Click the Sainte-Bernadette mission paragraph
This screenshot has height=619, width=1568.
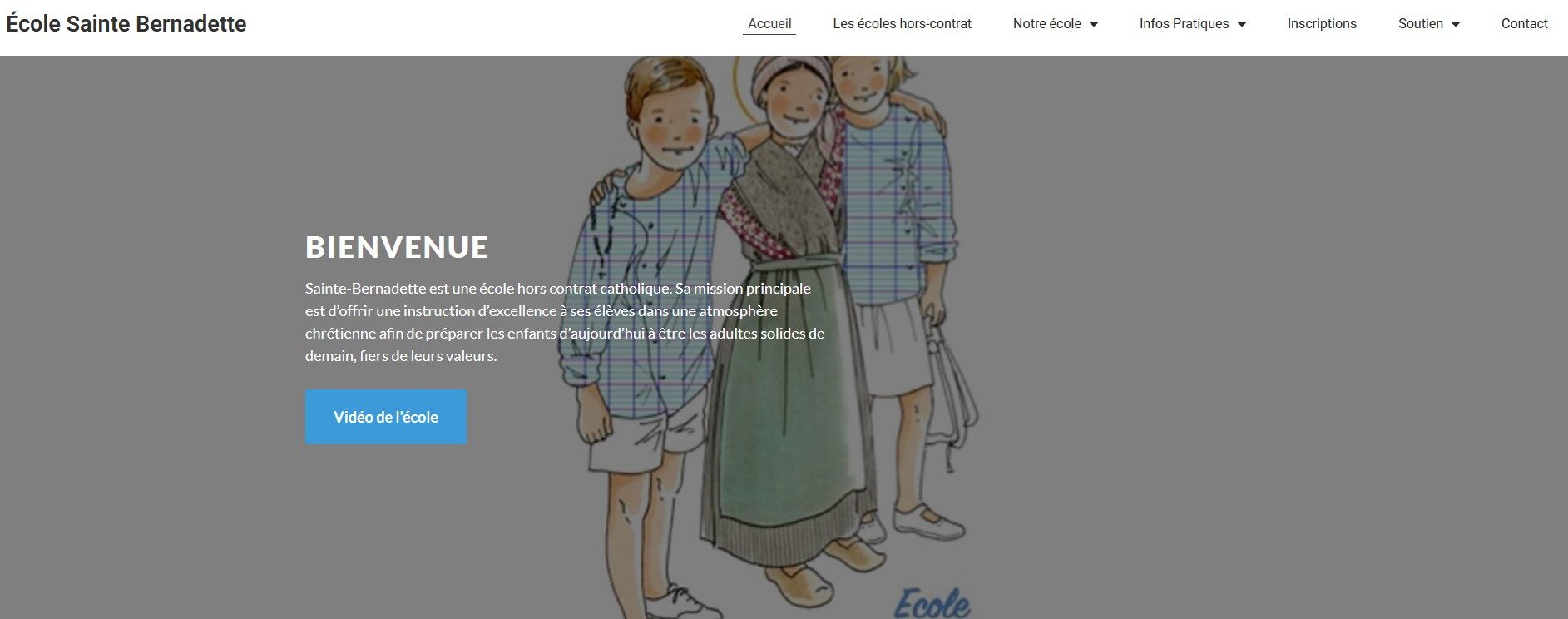point(565,322)
